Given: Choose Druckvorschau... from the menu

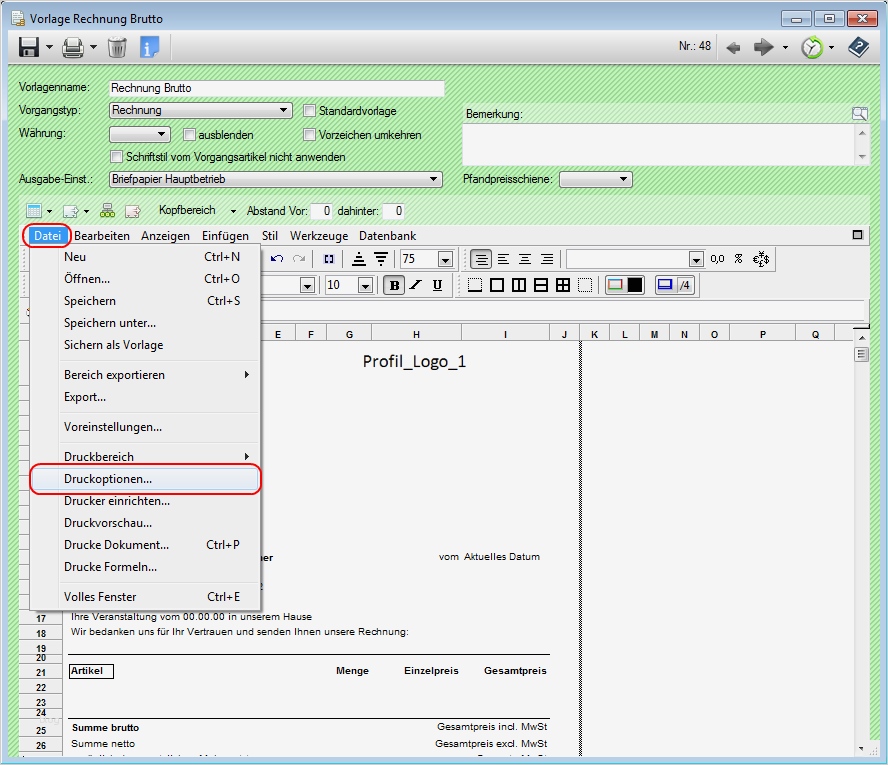Looking at the screenshot, I should [x=108, y=523].
